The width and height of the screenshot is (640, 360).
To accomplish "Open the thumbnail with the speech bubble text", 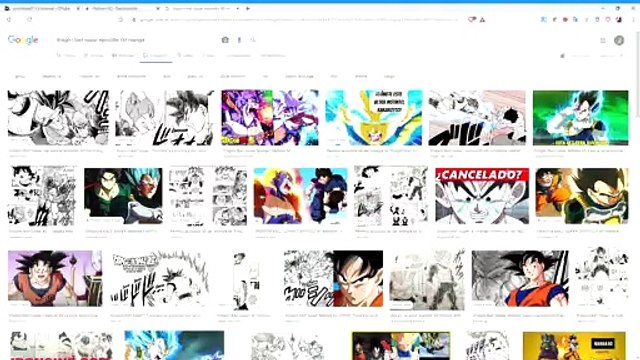I will click(373, 118).
